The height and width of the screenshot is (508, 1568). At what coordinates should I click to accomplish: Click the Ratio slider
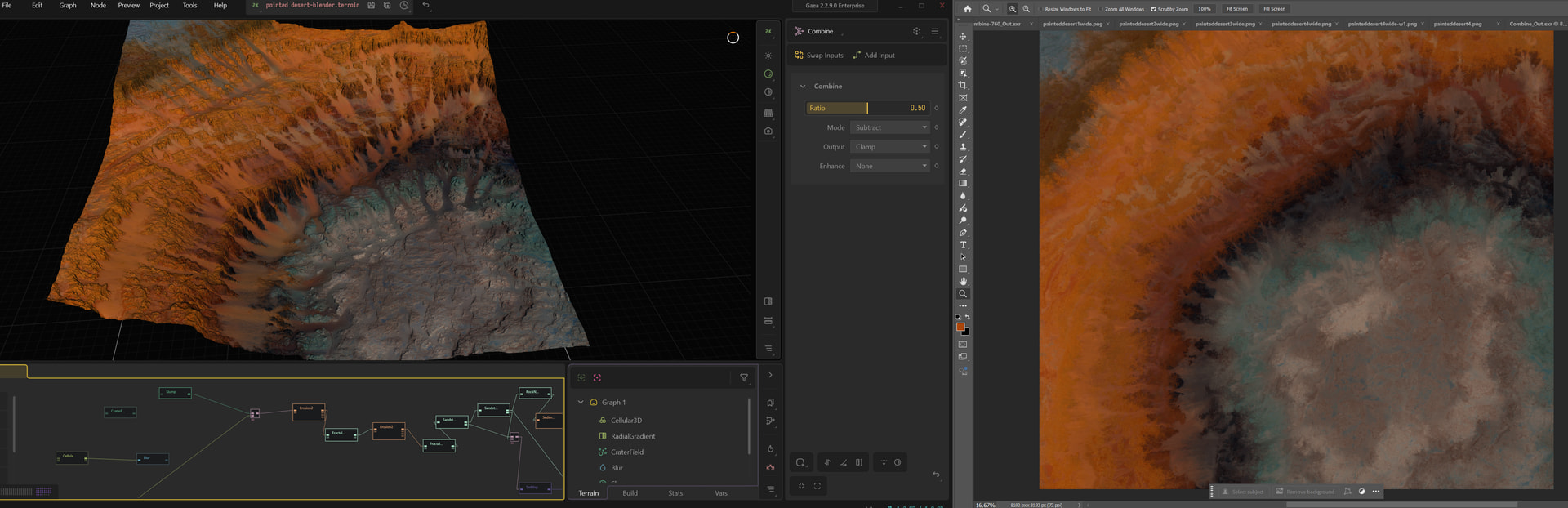867,108
